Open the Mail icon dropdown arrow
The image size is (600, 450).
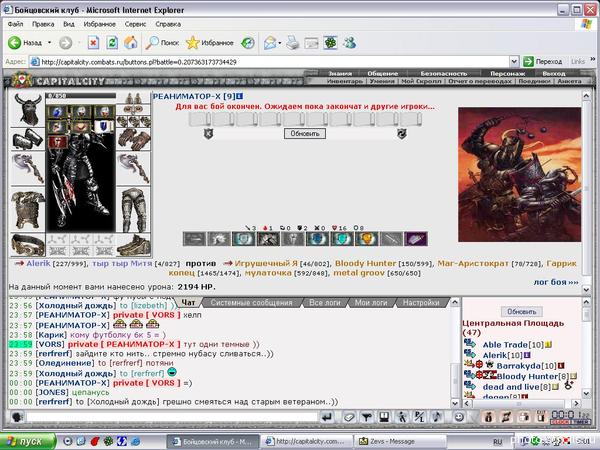280,43
